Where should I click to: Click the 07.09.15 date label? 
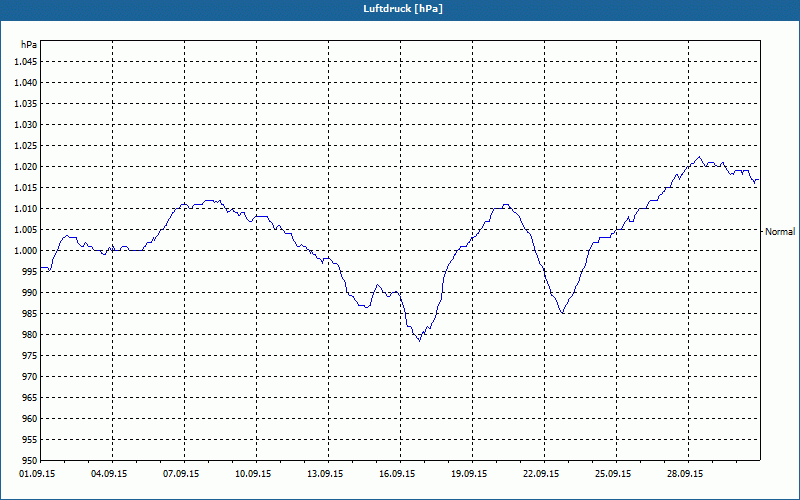coord(181,474)
